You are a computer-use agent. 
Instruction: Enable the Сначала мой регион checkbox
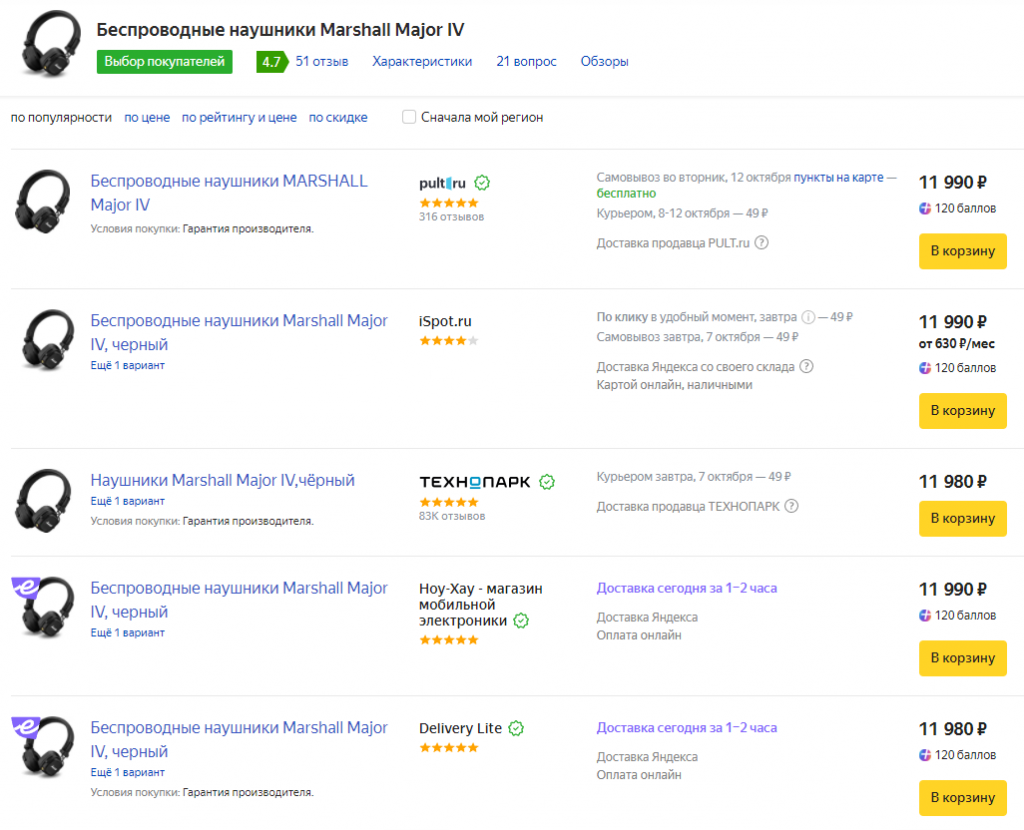409,117
